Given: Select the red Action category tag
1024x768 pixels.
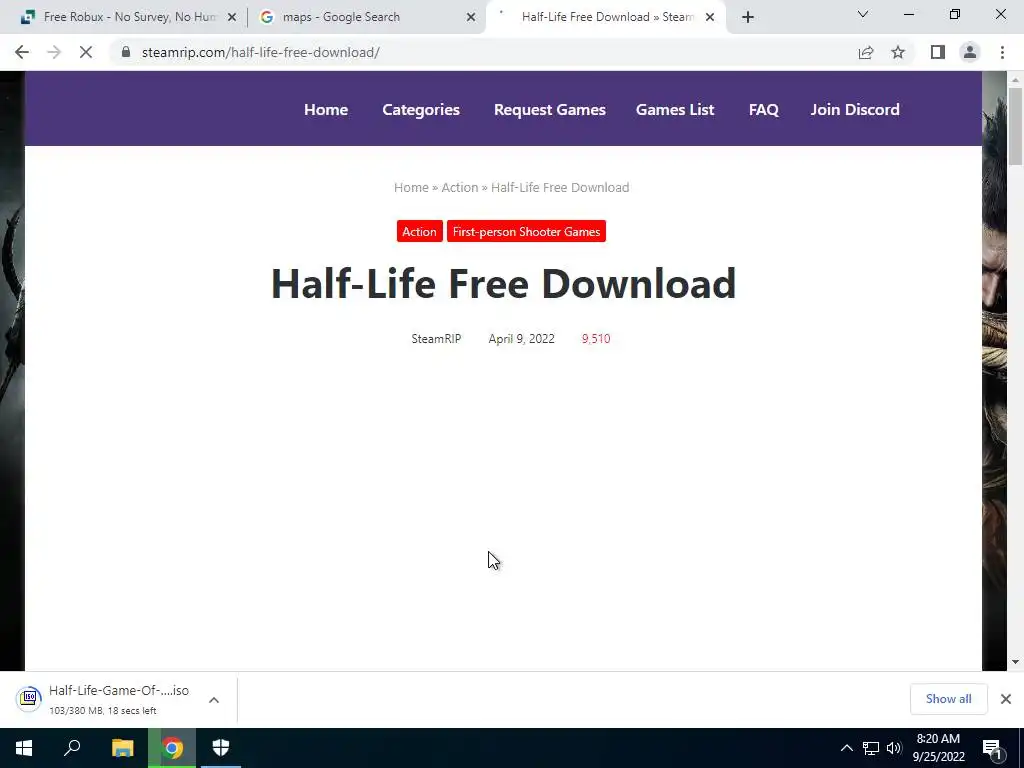Looking at the screenshot, I should [419, 231].
